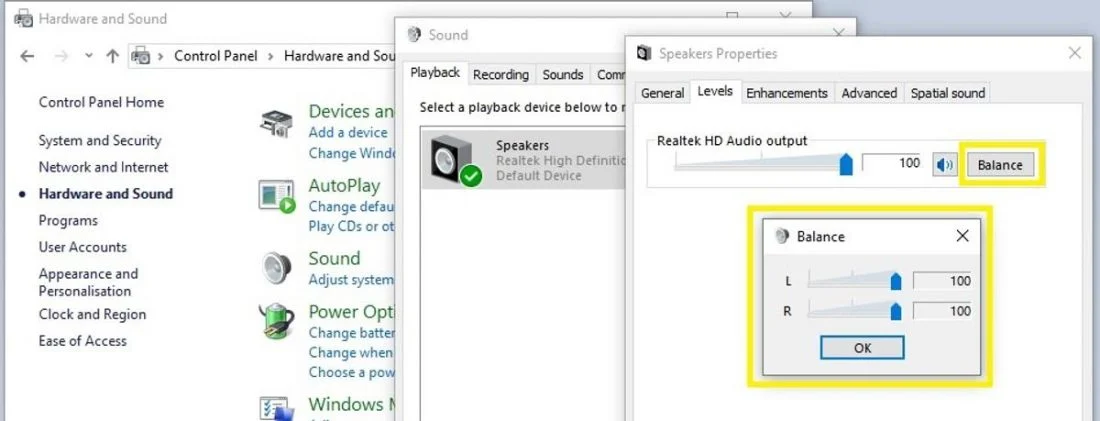This screenshot has height=421, width=1100.
Task: Click the Balance dialog title icon
Action: [782, 236]
